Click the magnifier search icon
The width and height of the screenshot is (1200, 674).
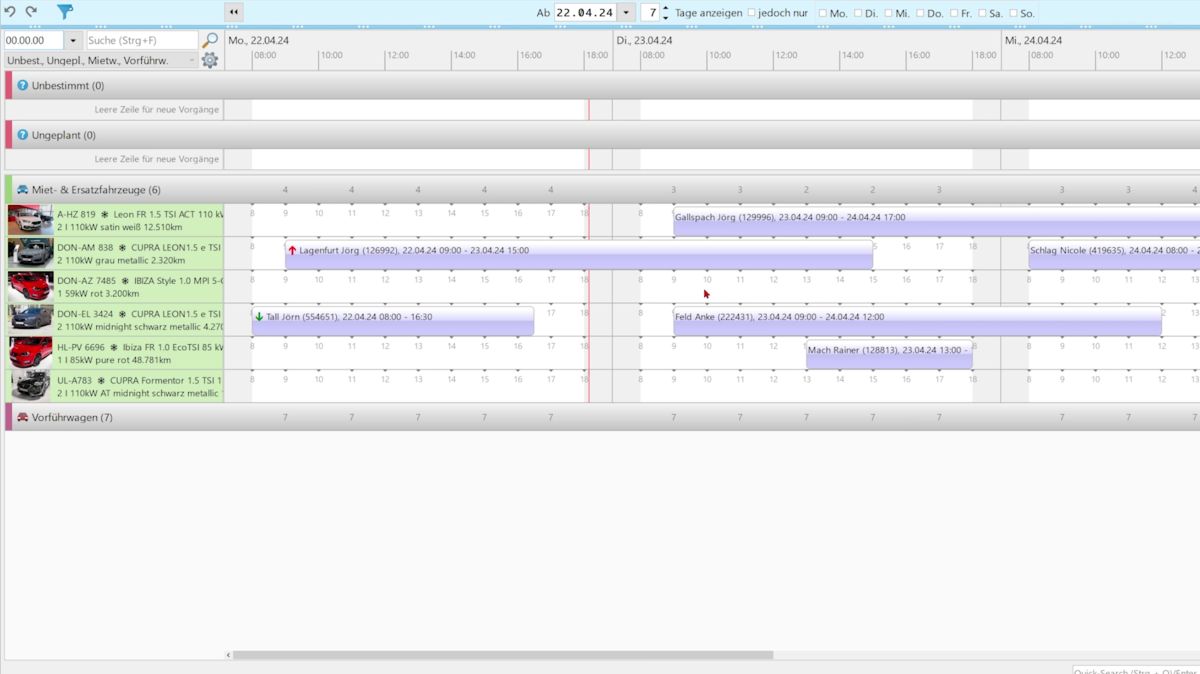210,40
